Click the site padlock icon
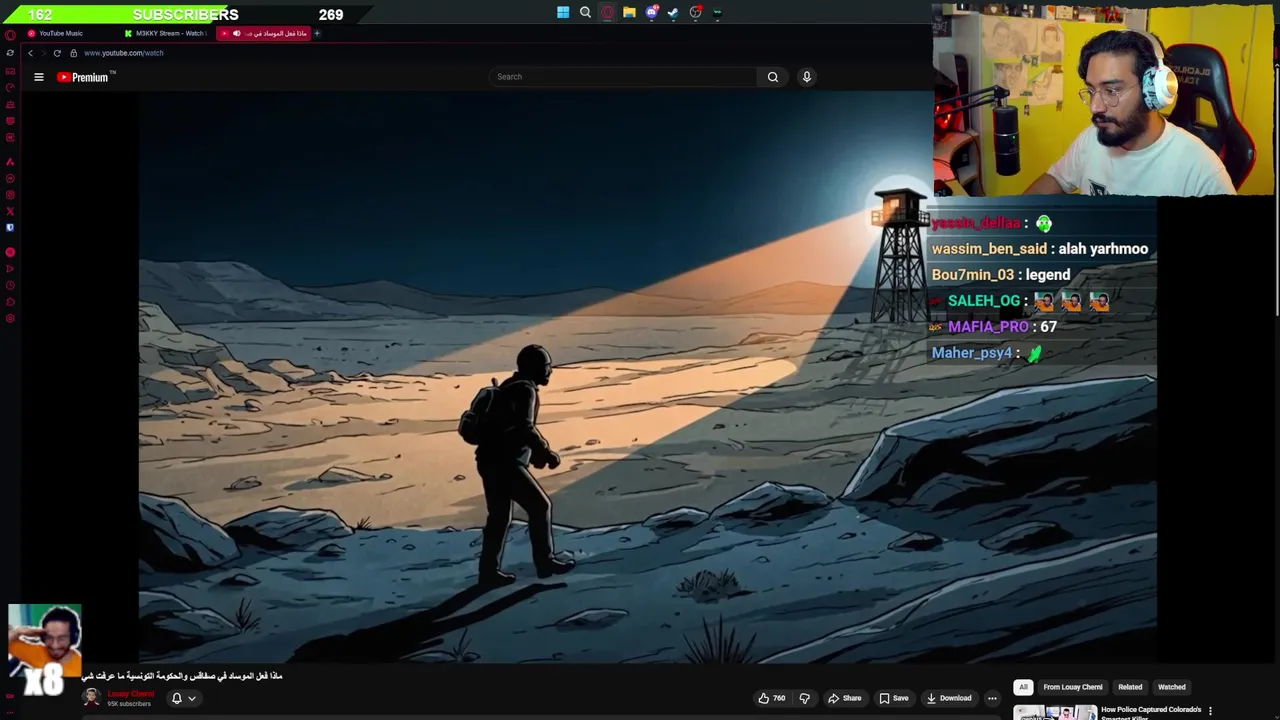The width and height of the screenshot is (1280, 720). pyautogui.click(x=73, y=53)
